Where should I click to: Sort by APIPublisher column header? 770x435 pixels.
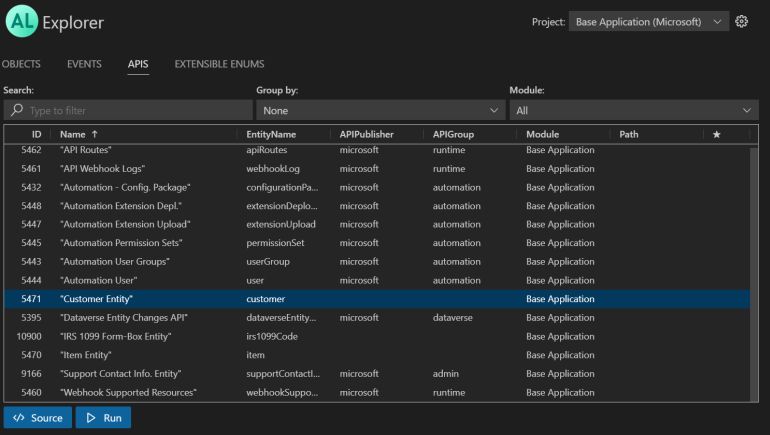[366, 134]
